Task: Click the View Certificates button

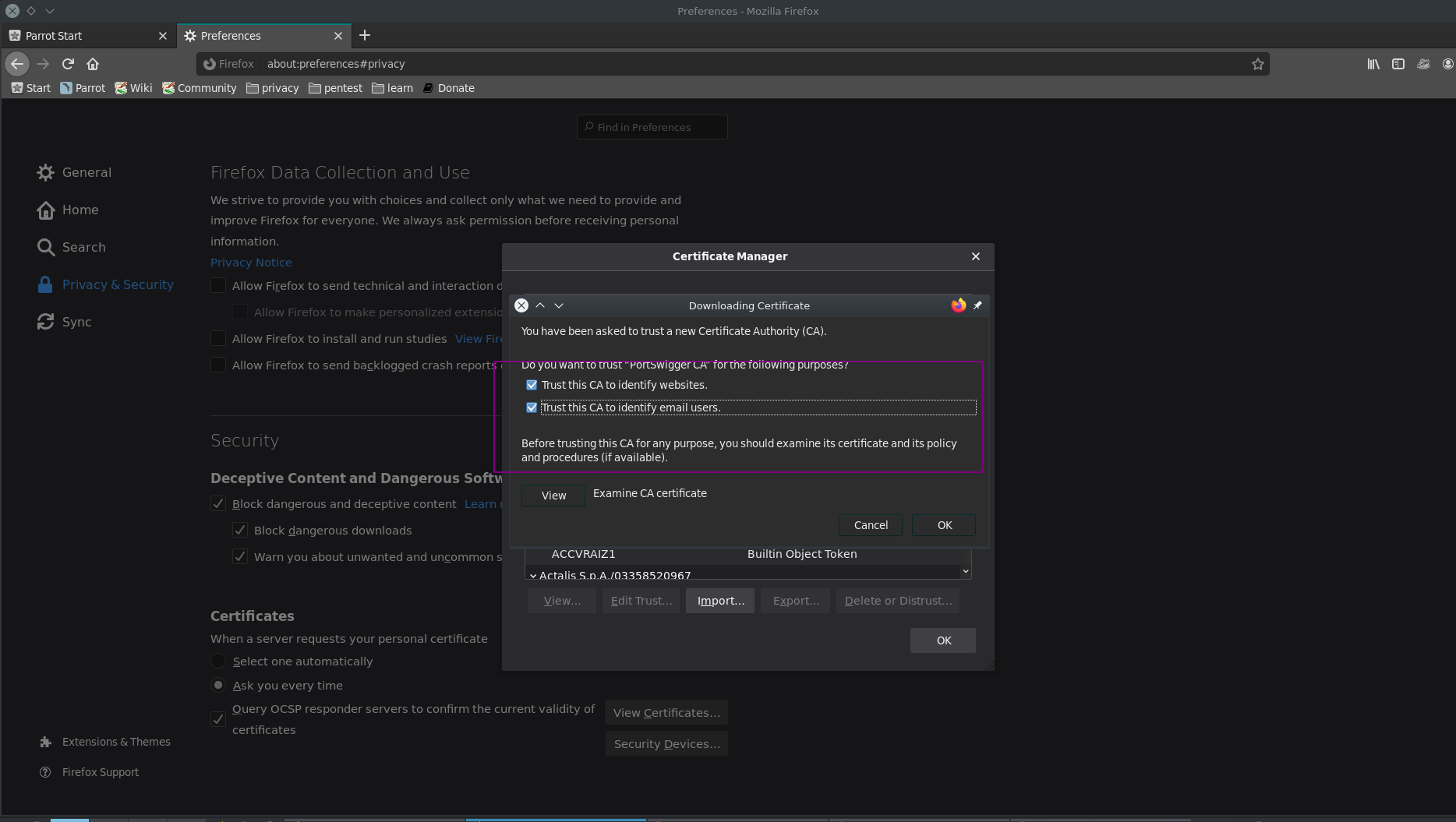Action: [x=666, y=713]
